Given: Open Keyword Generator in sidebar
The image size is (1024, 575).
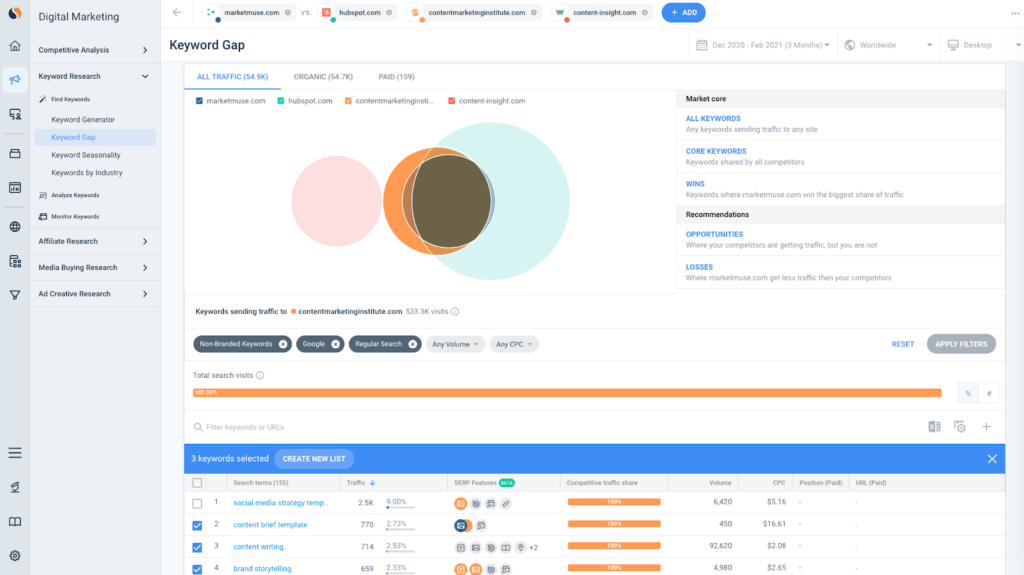Looking at the screenshot, I should (83, 120).
